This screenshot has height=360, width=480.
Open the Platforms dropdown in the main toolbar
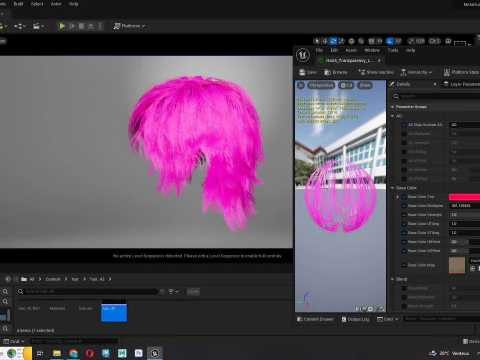(x=130, y=26)
